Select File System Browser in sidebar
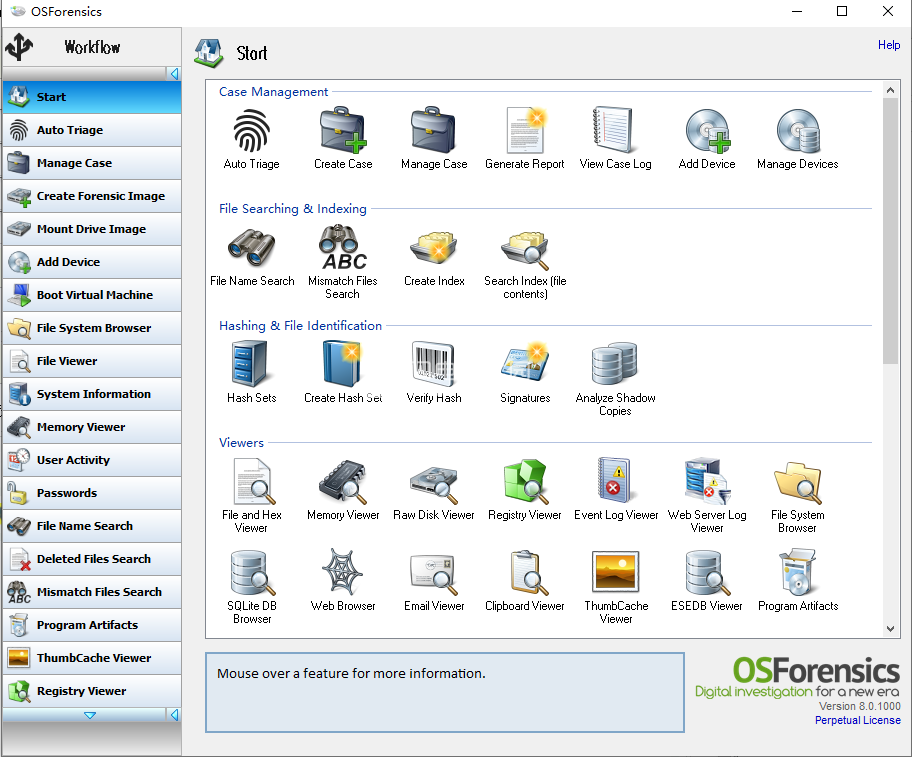 (92, 328)
